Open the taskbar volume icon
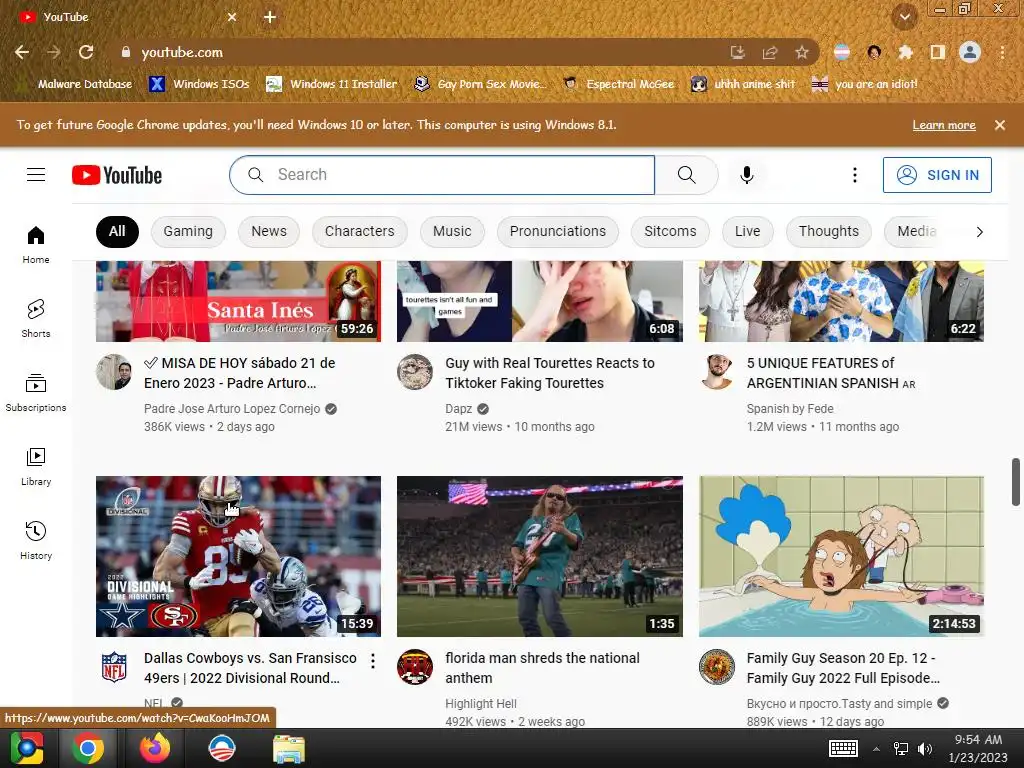 click(x=925, y=749)
